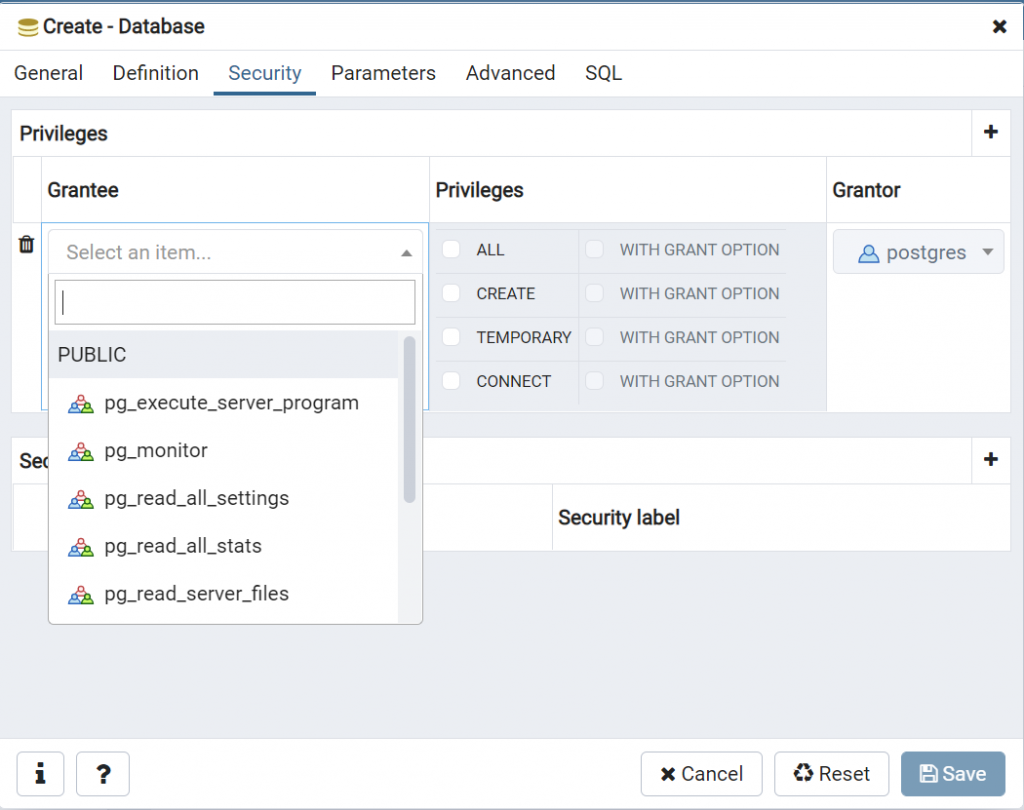Click the pg_monitor group role icon
The width and height of the screenshot is (1024, 810).
(81, 451)
